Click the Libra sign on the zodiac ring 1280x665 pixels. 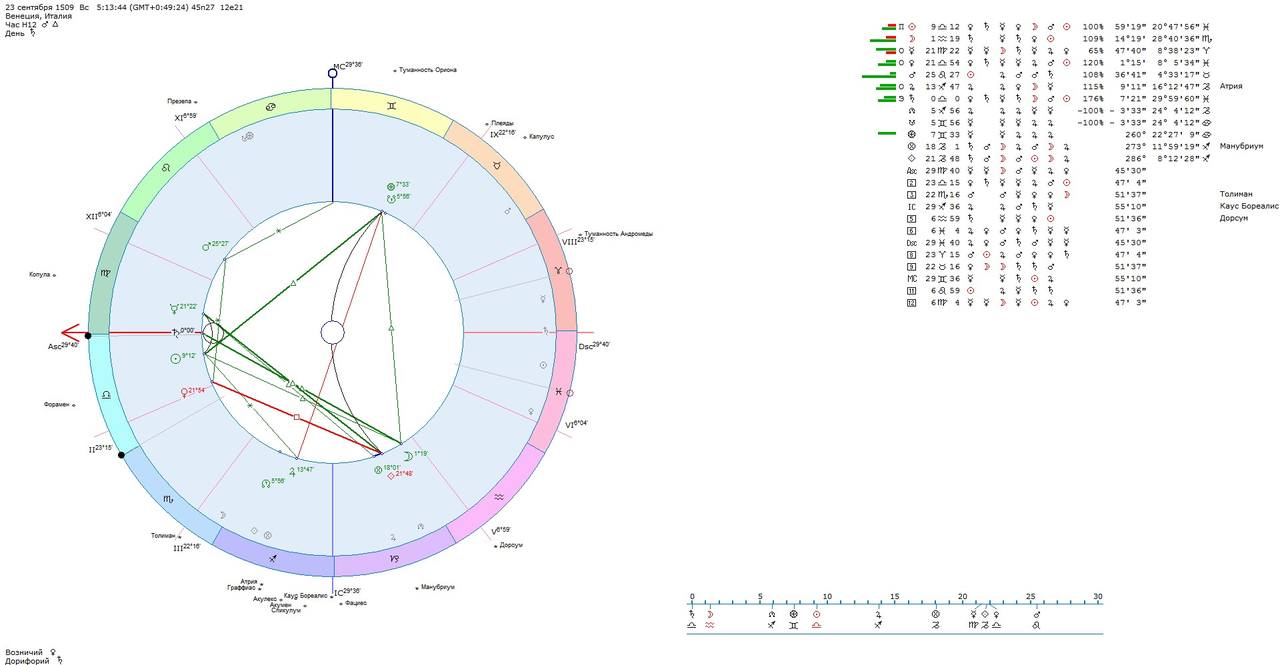tap(106, 394)
